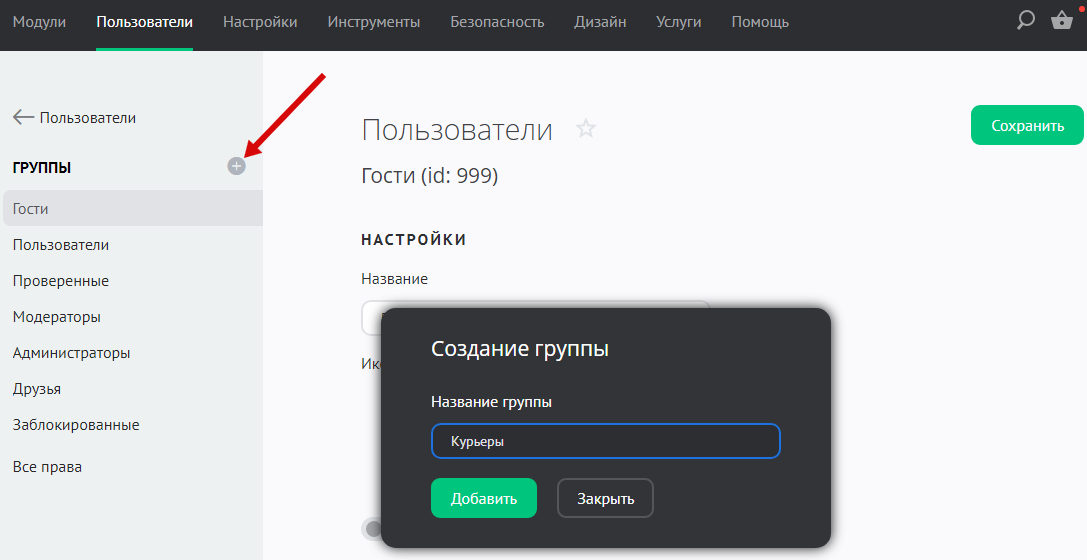
Task: Choose the Заблокированные group
Action: [76, 425]
